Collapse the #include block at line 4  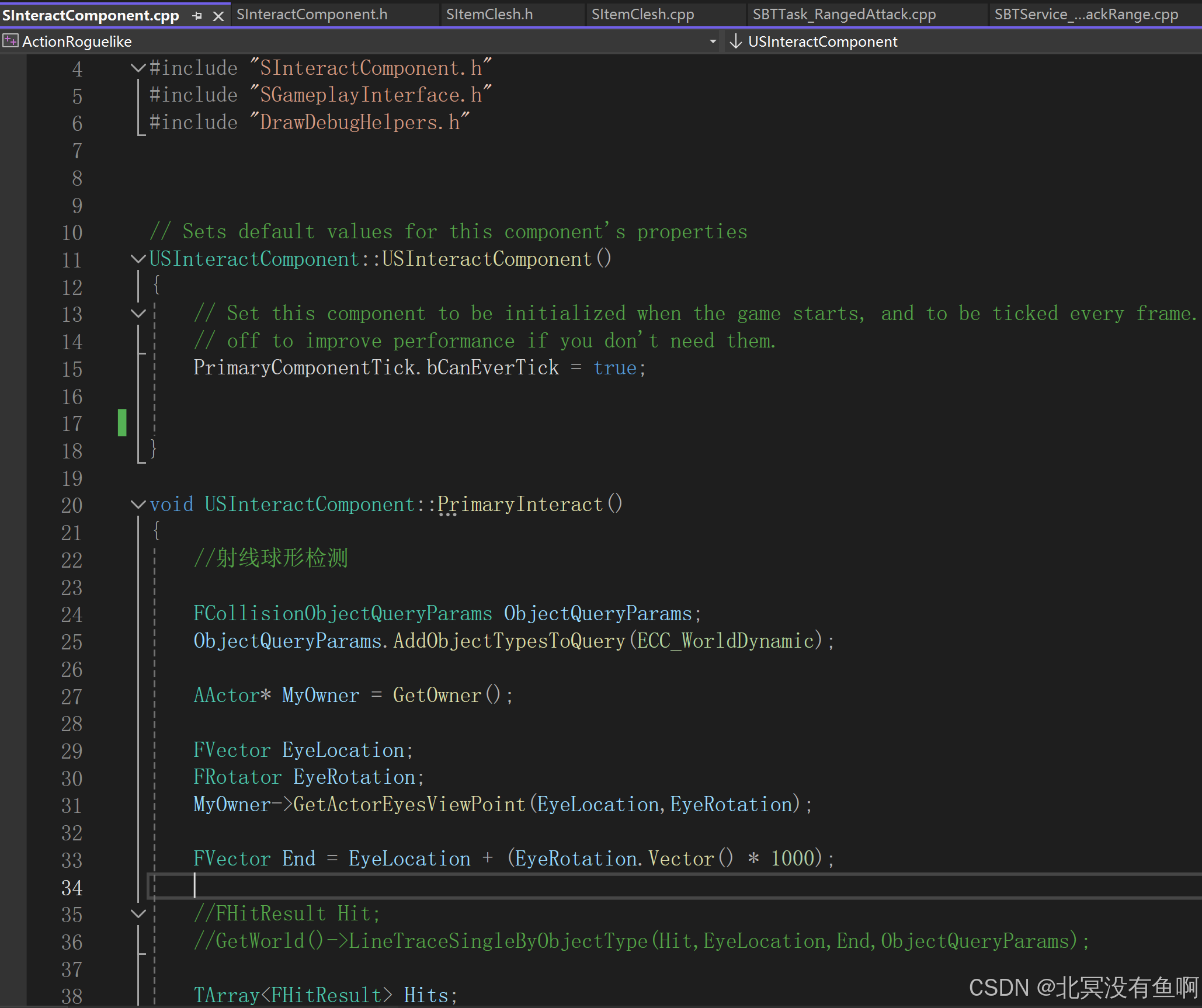[138, 68]
